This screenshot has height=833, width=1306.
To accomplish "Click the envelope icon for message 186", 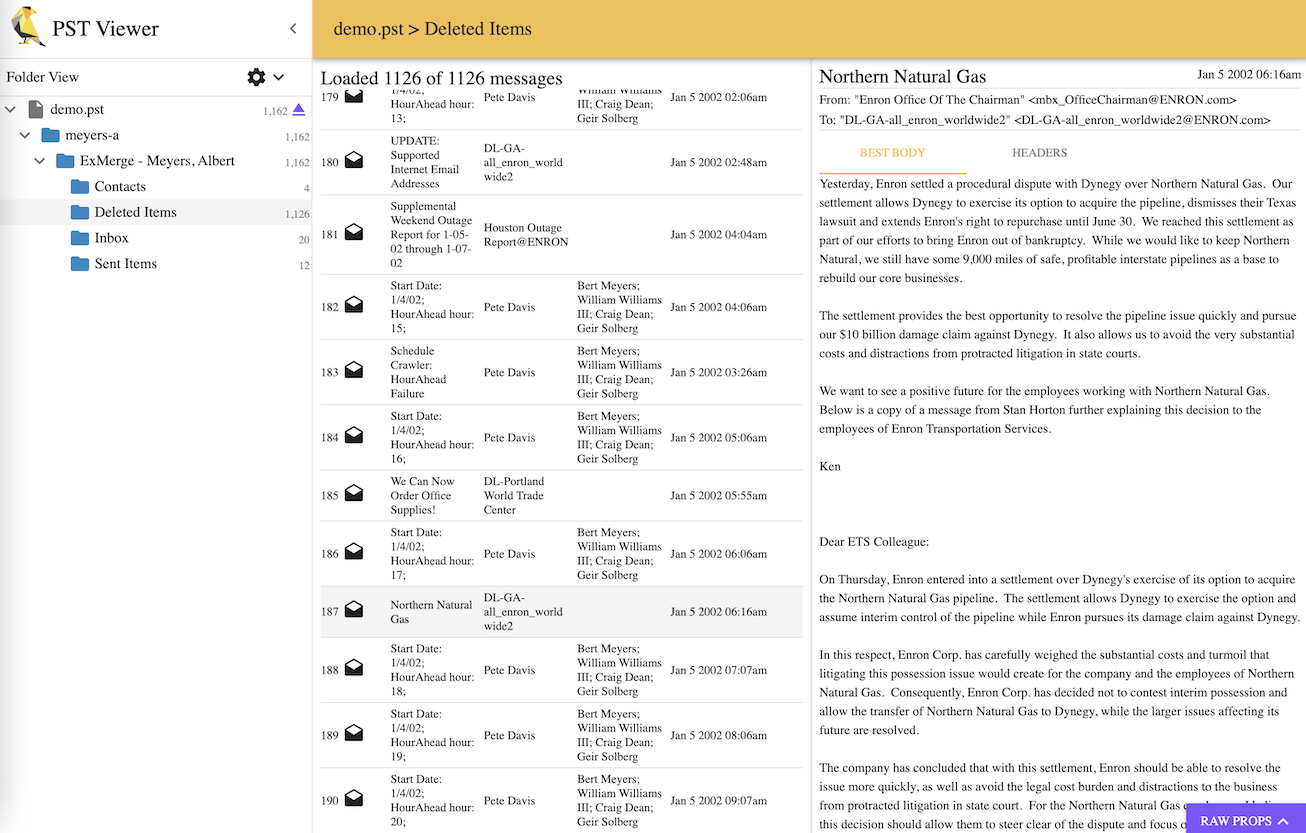I will (x=354, y=553).
